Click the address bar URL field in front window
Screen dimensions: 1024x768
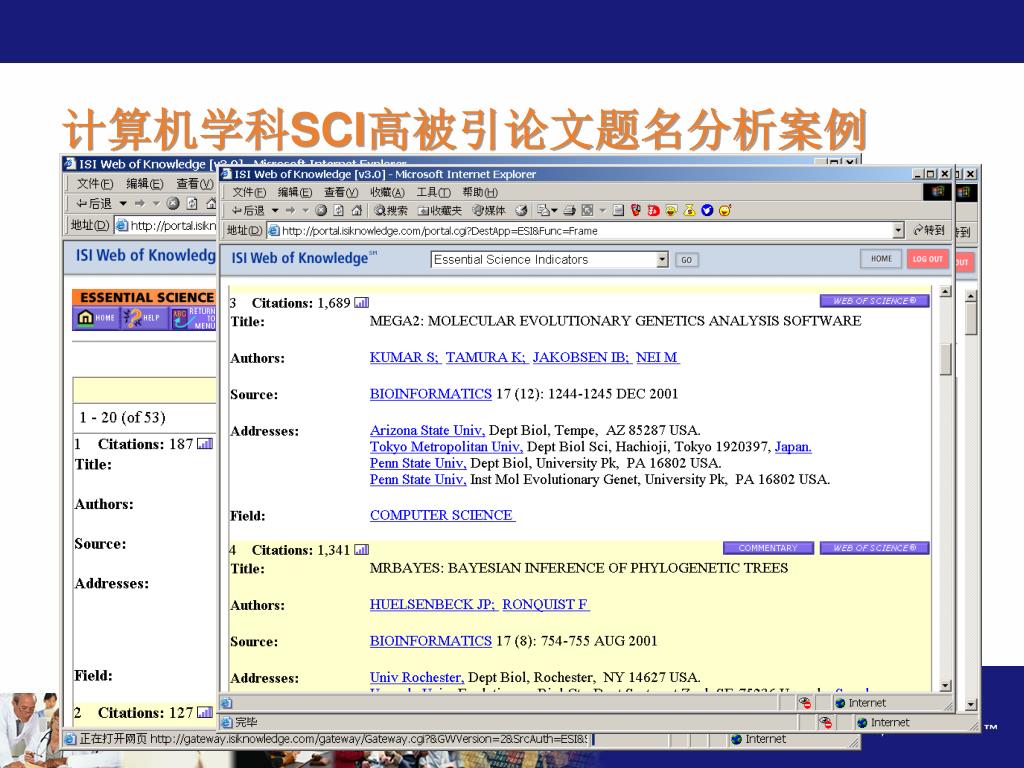click(x=579, y=231)
